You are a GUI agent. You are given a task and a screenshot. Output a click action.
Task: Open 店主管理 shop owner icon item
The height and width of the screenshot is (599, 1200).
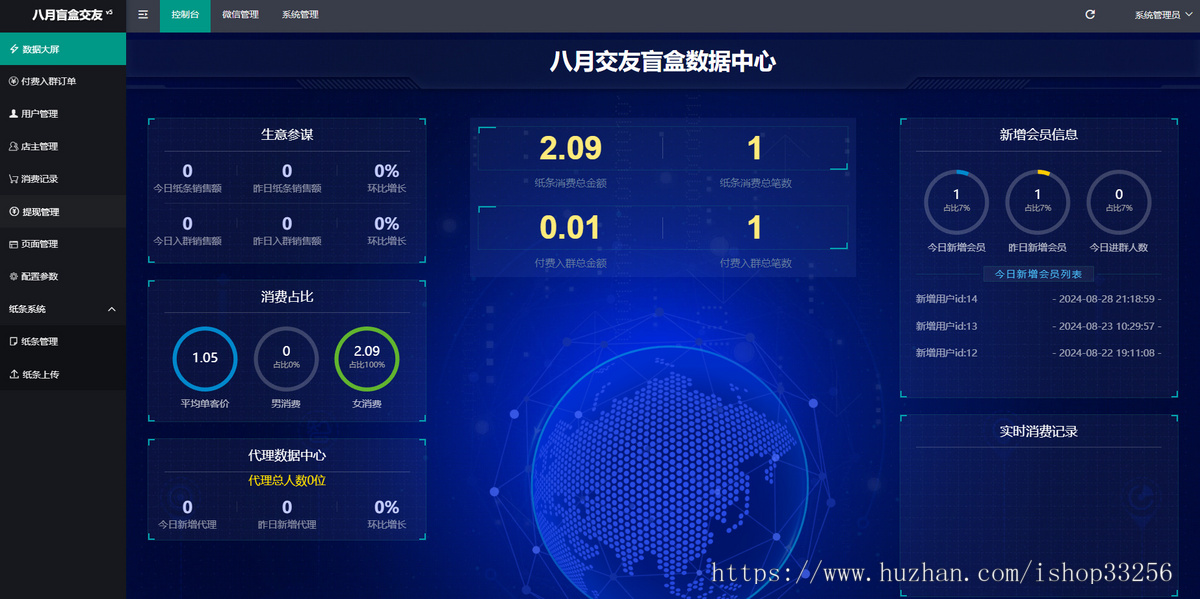pos(63,146)
